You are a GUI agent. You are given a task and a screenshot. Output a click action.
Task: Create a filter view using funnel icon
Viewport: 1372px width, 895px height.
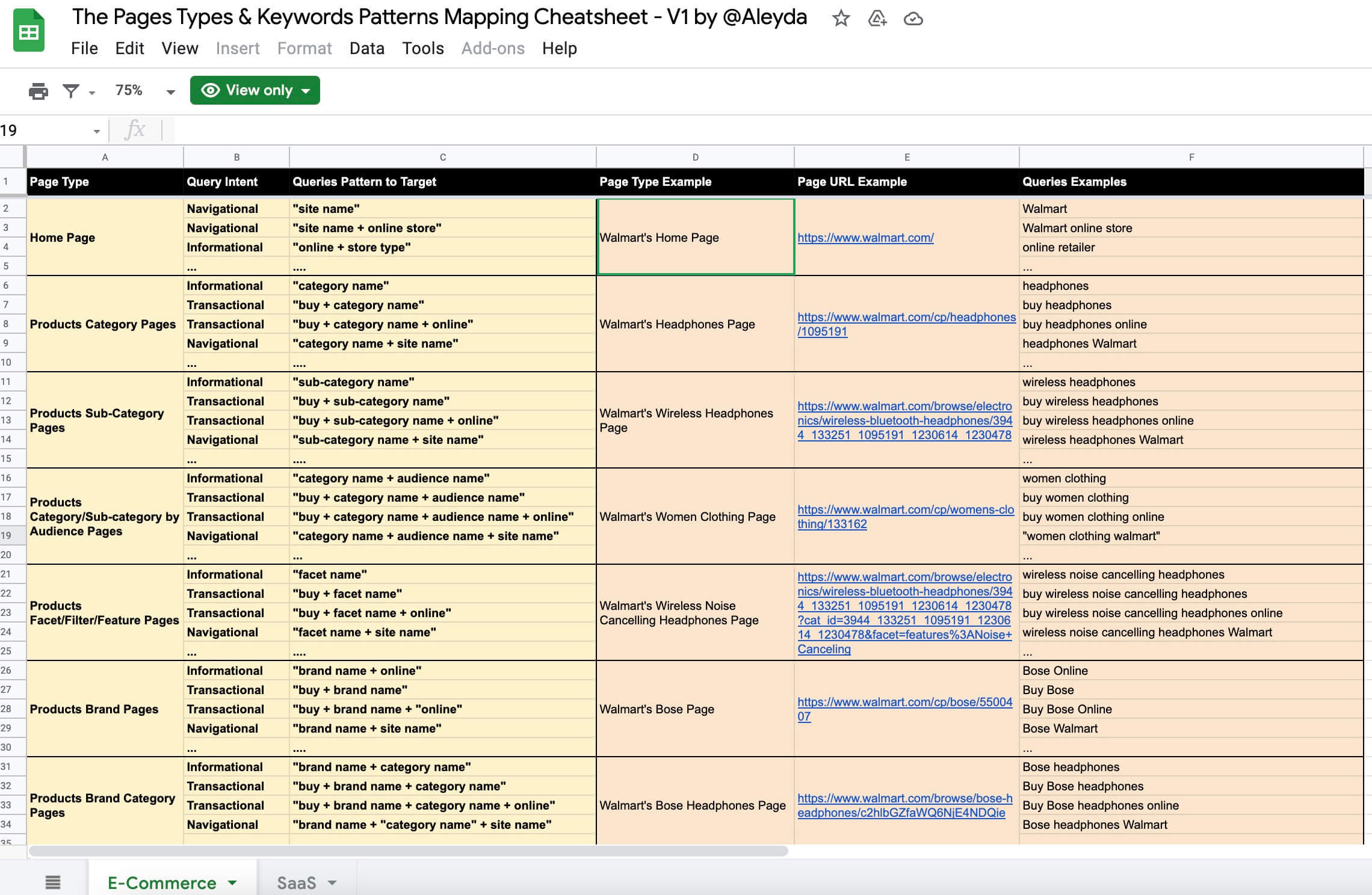point(72,91)
